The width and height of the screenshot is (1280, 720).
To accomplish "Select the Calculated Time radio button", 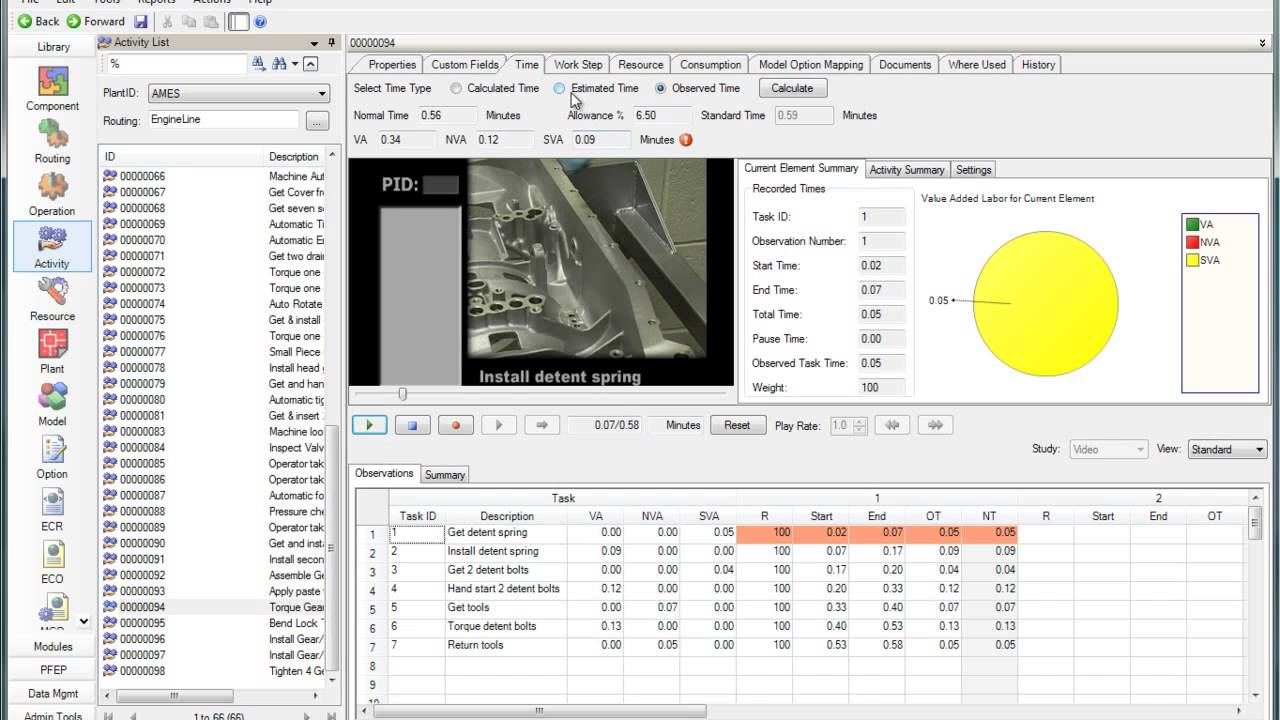I will coord(456,88).
